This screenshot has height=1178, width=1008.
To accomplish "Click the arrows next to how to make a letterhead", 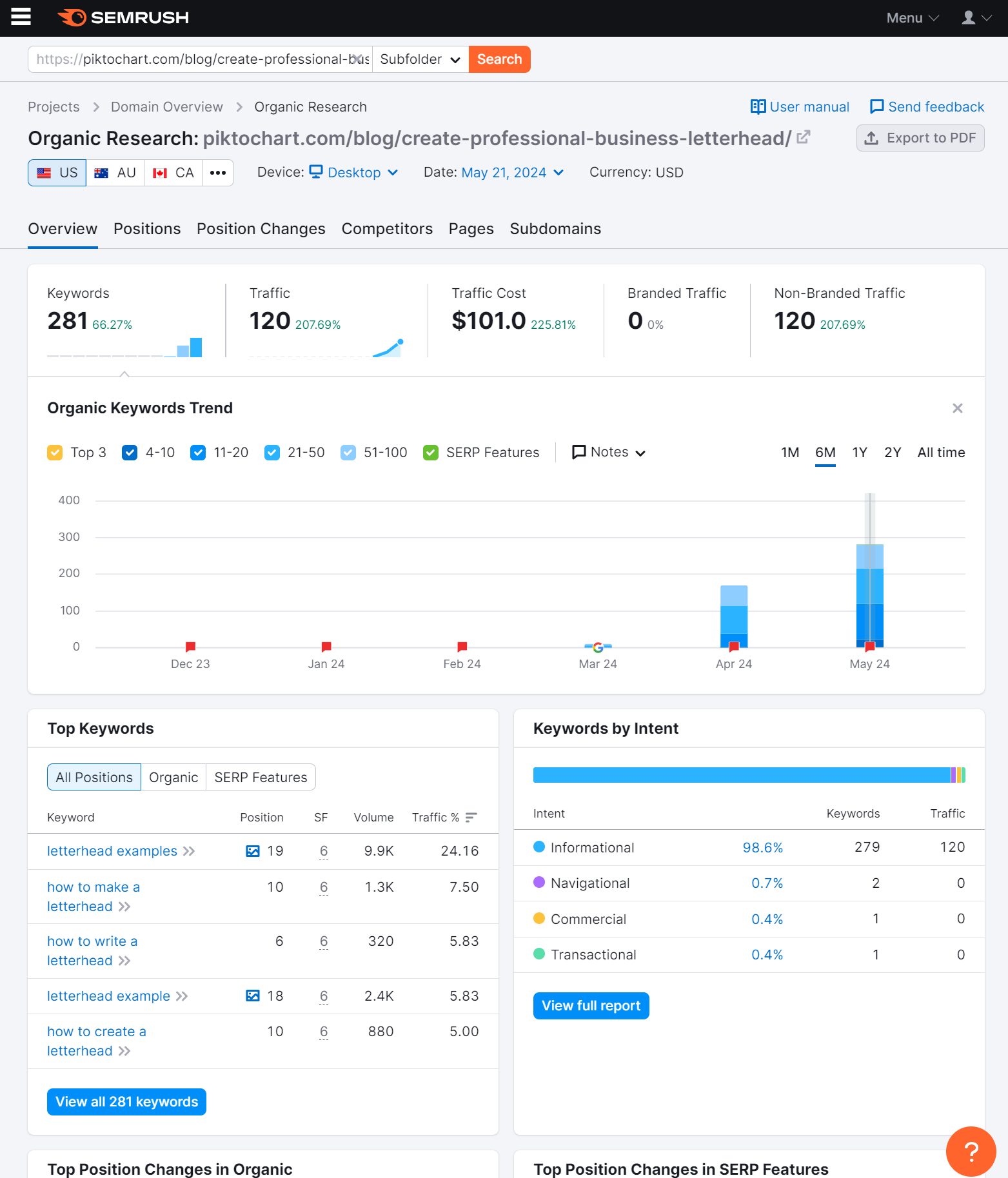I will 124,907.
